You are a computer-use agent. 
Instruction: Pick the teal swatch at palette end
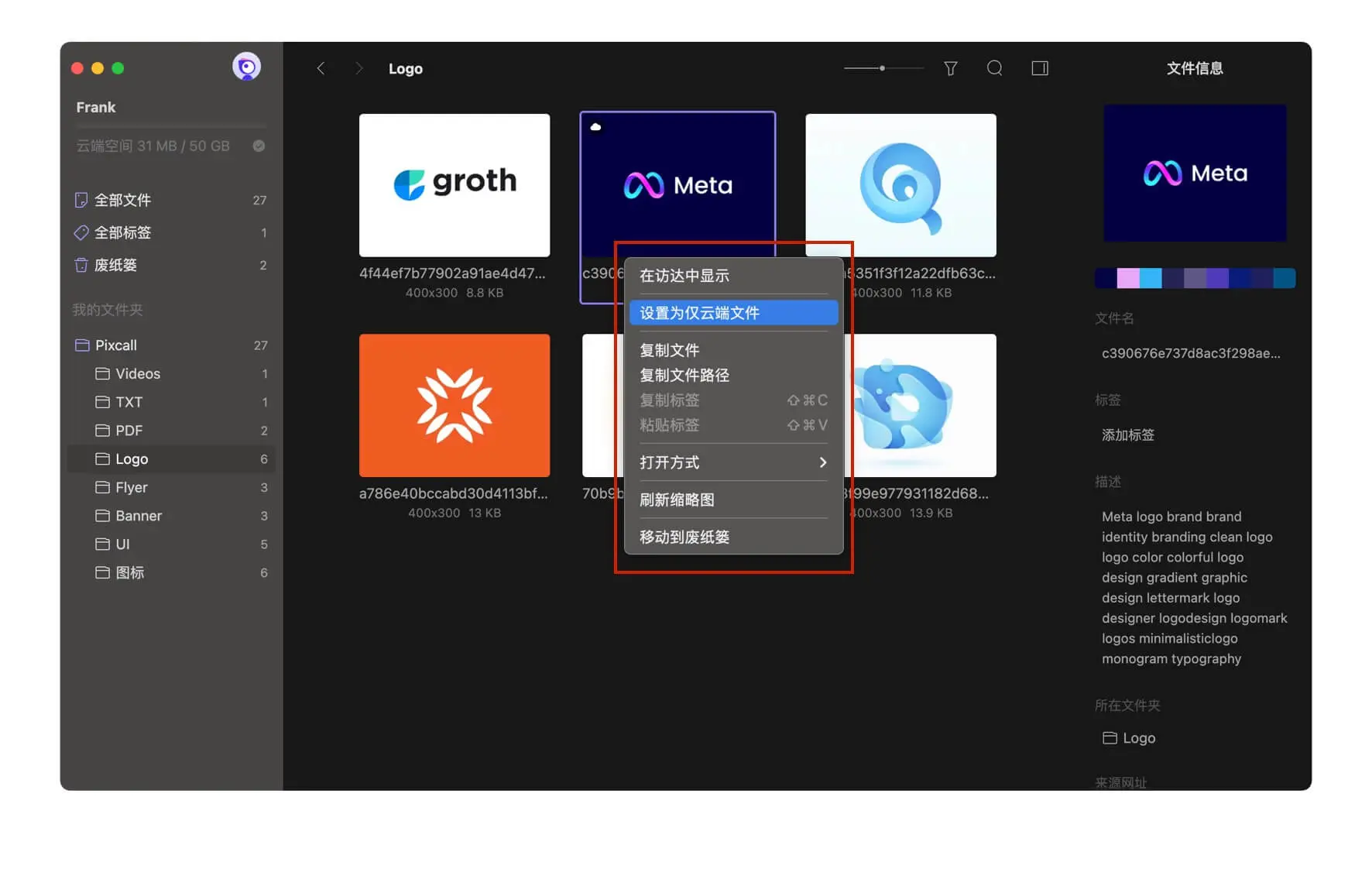point(1285,278)
